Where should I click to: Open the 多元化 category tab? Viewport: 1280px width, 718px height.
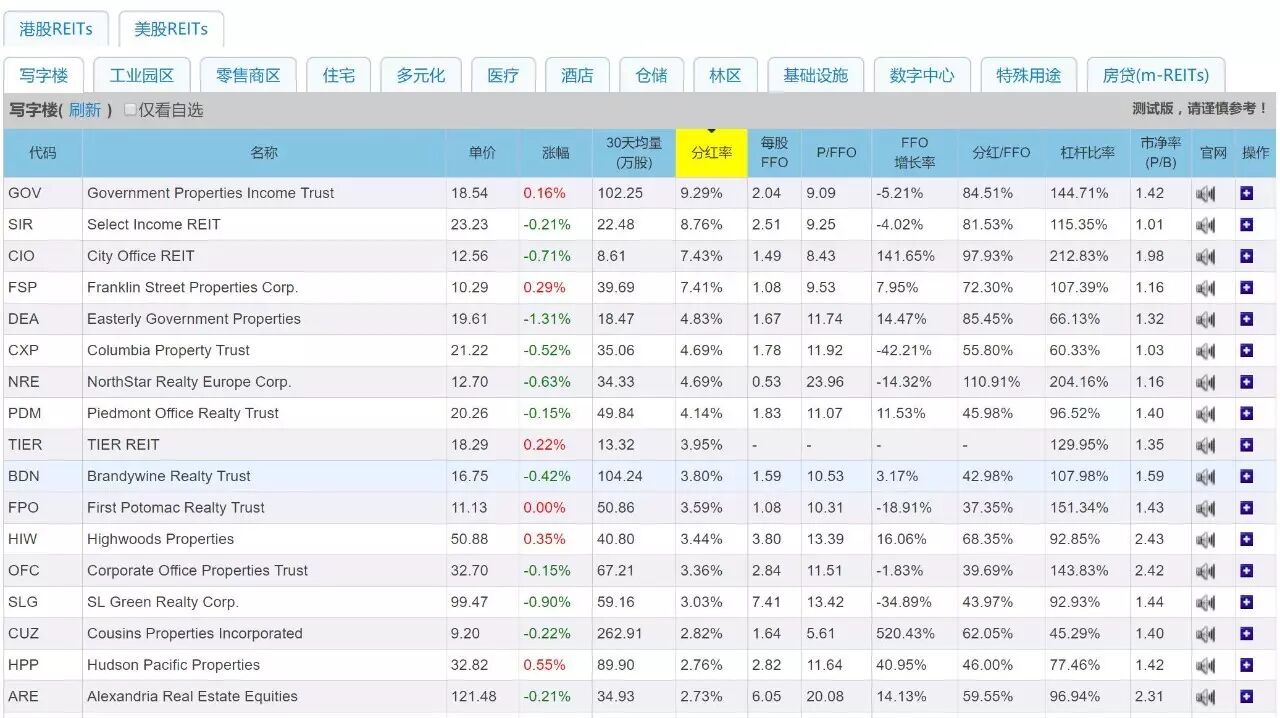click(421, 75)
